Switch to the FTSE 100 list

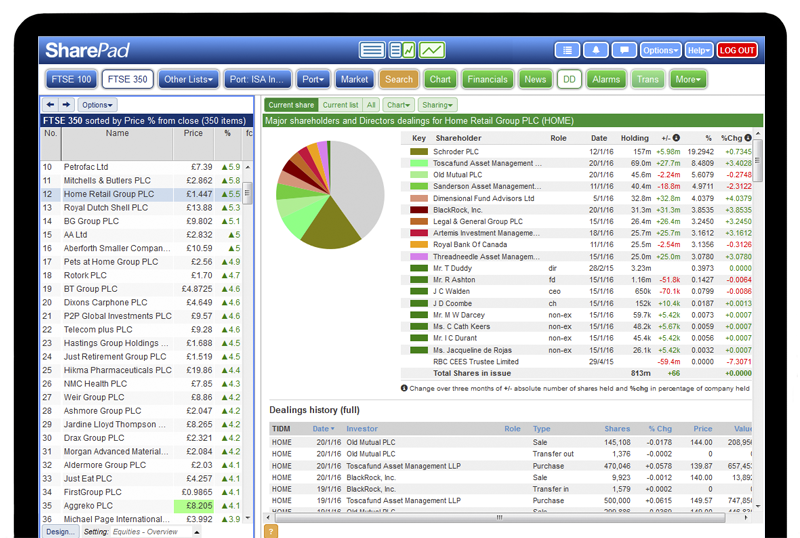coord(70,79)
